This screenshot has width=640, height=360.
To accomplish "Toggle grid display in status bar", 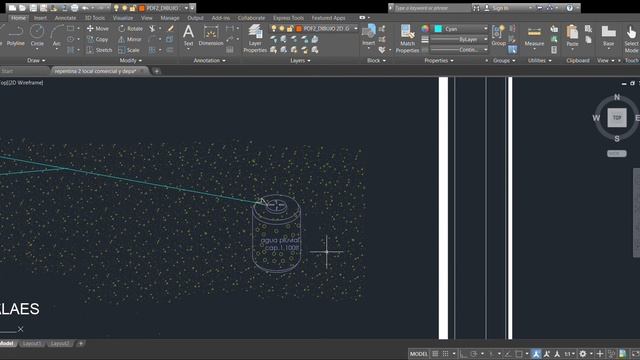I will pos(436,354).
